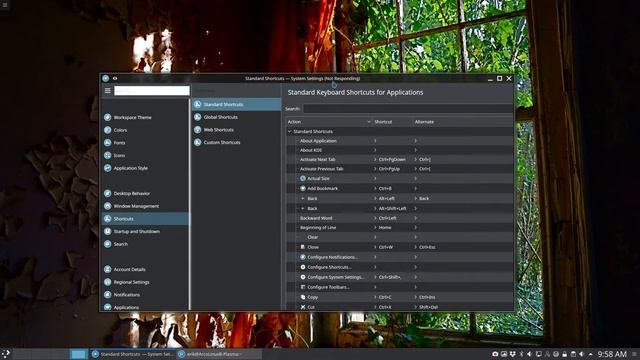Click the lock icon in system tray
Screen dimensions: 640x360
click(564, 354)
